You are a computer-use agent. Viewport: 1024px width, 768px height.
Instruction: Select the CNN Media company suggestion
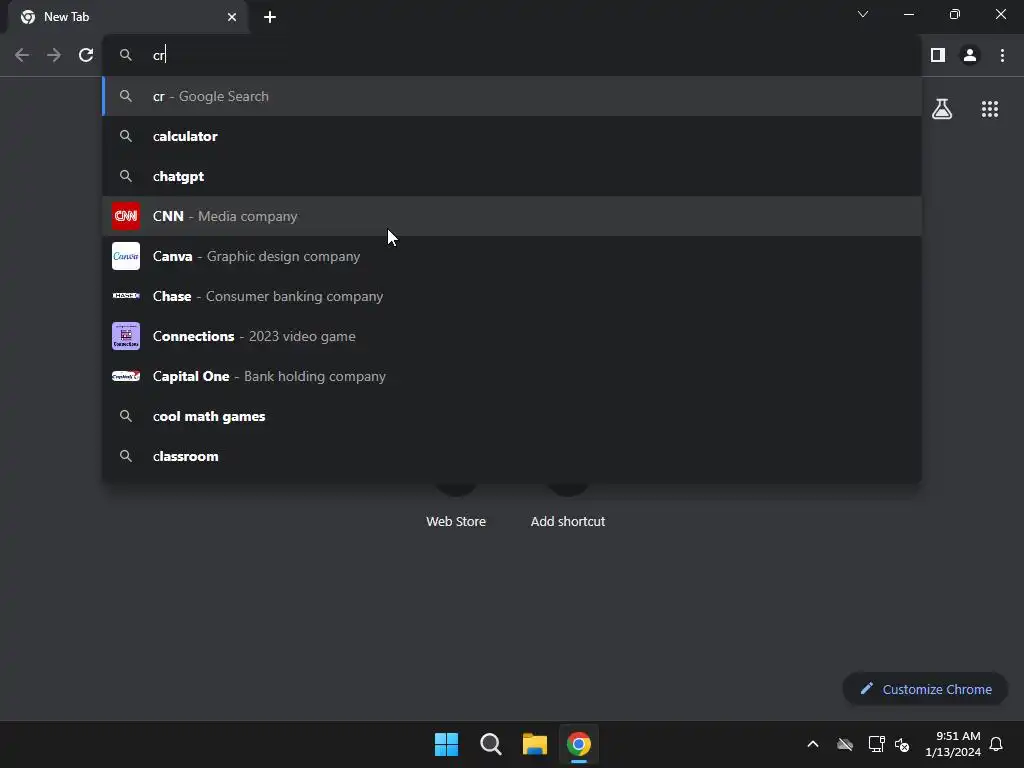pyautogui.click(x=512, y=216)
